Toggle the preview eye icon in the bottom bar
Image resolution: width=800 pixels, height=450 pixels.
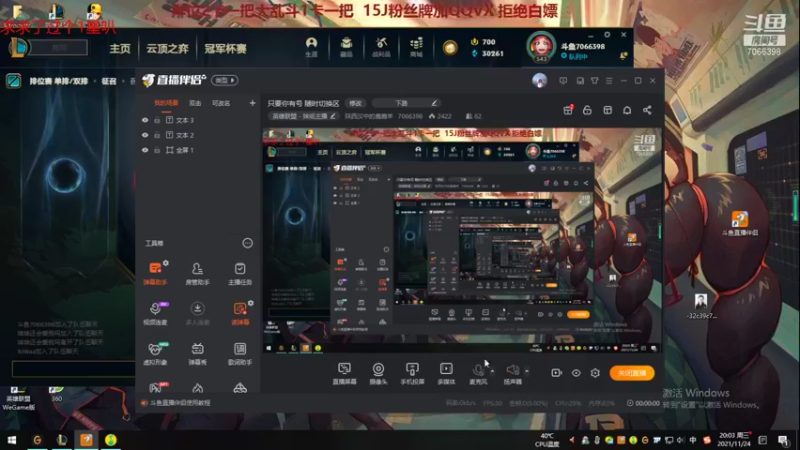click(576, 373)
